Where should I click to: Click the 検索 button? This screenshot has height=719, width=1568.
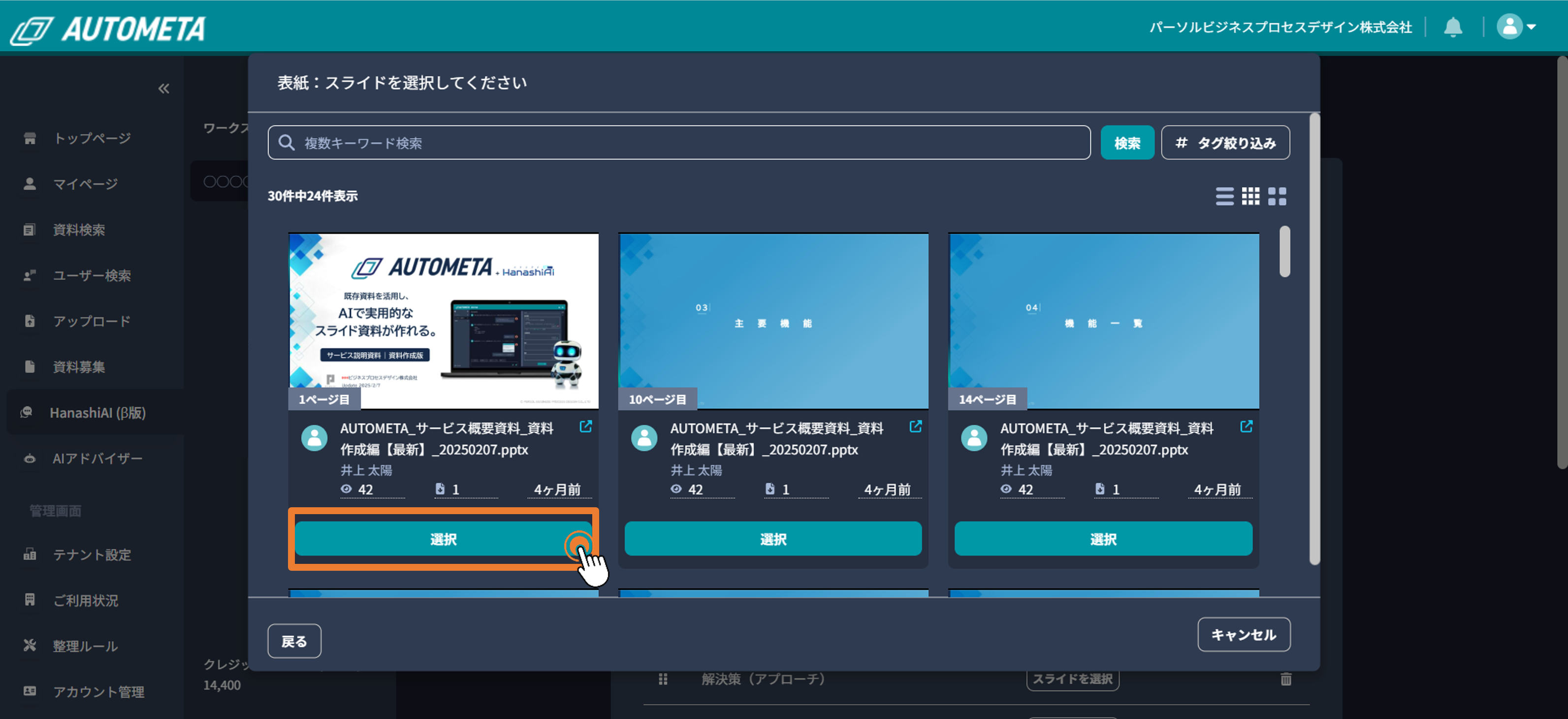click(1127, 143)
